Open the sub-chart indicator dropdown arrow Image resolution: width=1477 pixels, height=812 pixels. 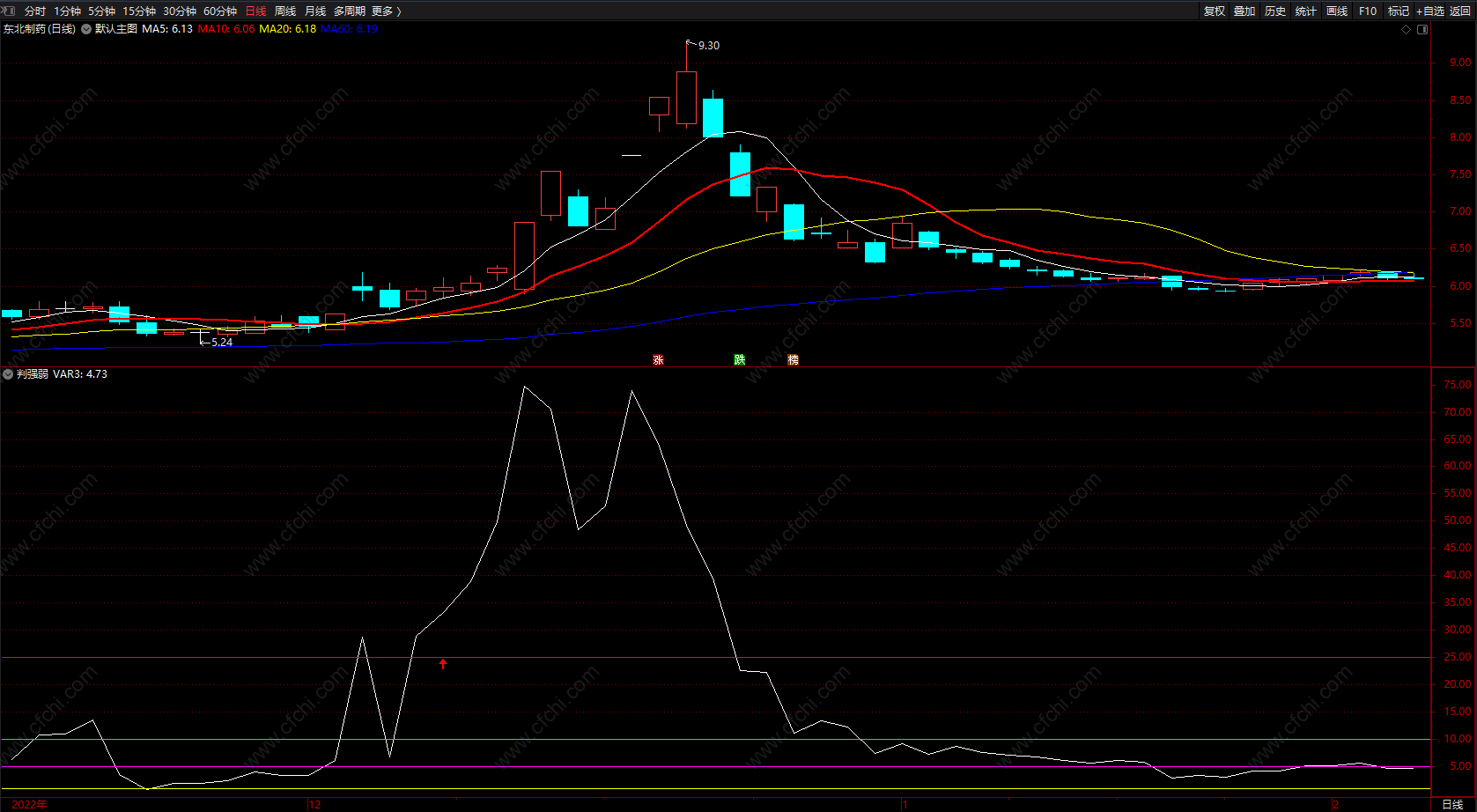pos(8,374)
